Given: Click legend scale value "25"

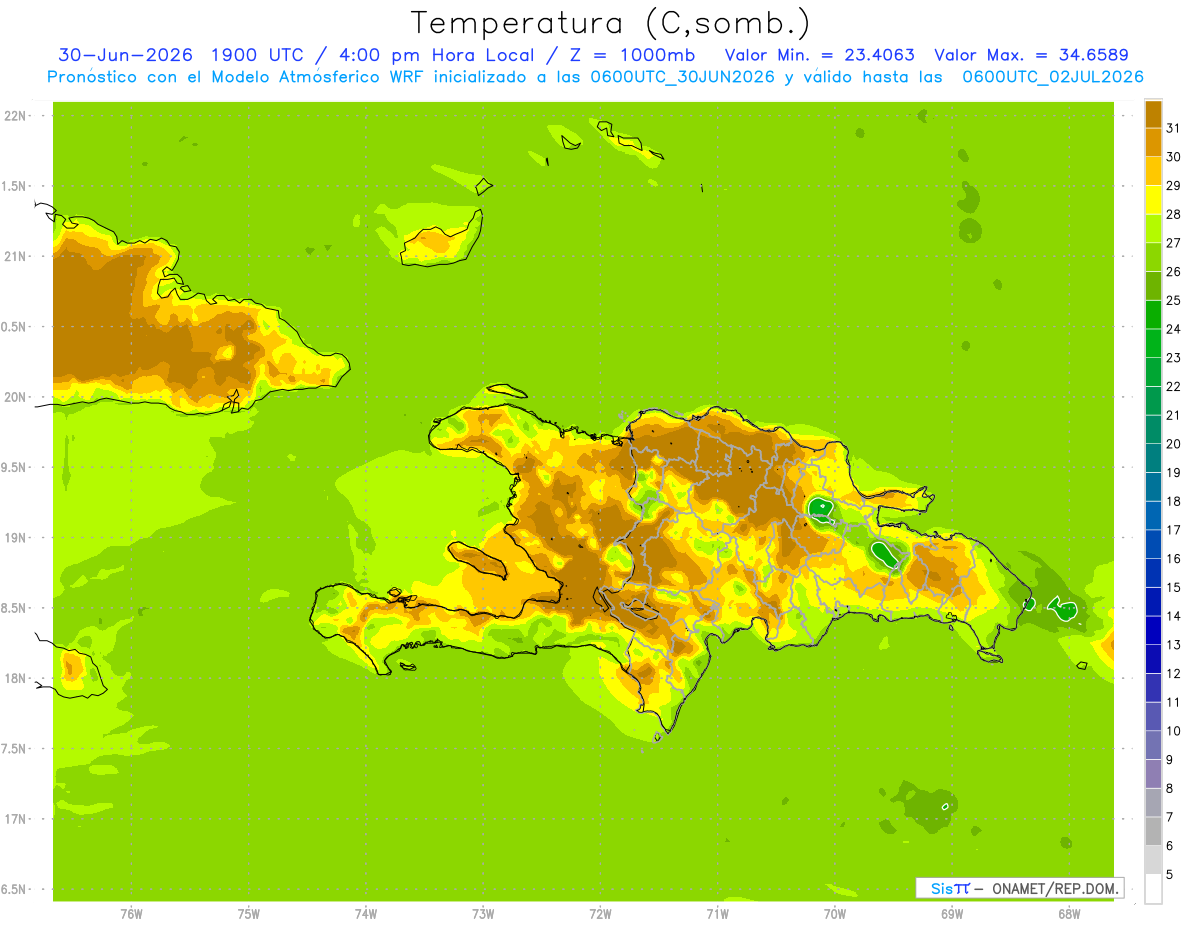Looking at the screenshot, I should pos(1173,300).
